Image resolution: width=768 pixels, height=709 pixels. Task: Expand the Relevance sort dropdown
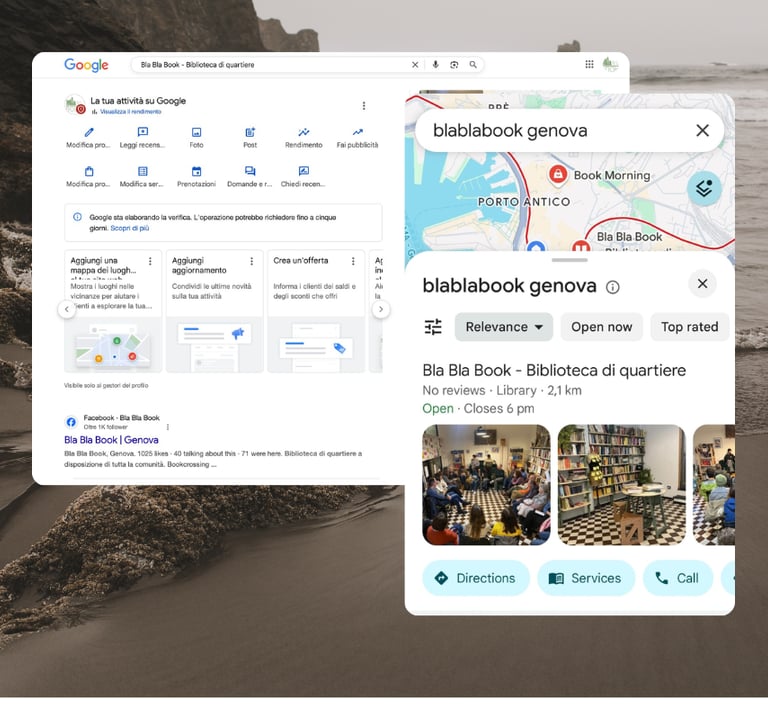tap(504, 327)
